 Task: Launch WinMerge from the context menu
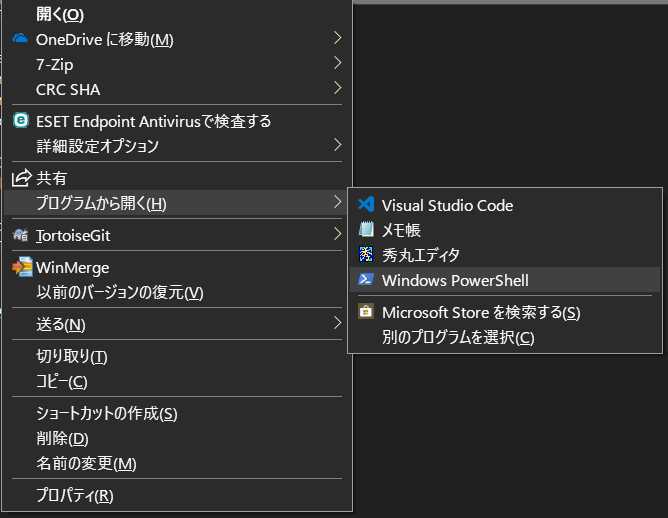click(x=177, y=267)
